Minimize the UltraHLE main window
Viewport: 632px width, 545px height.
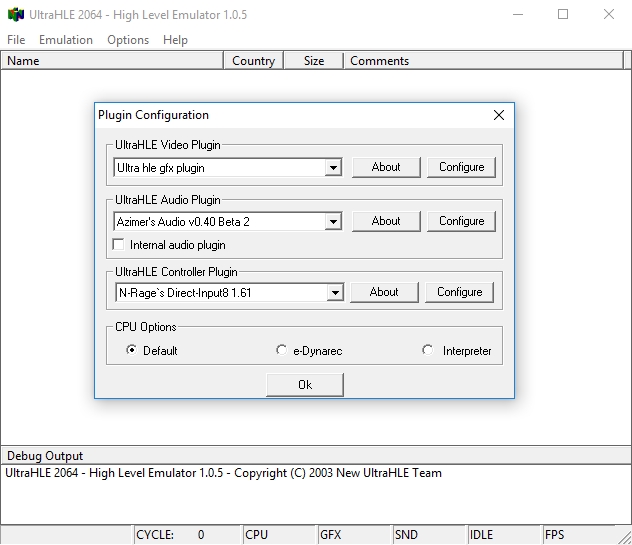(518, 15)
